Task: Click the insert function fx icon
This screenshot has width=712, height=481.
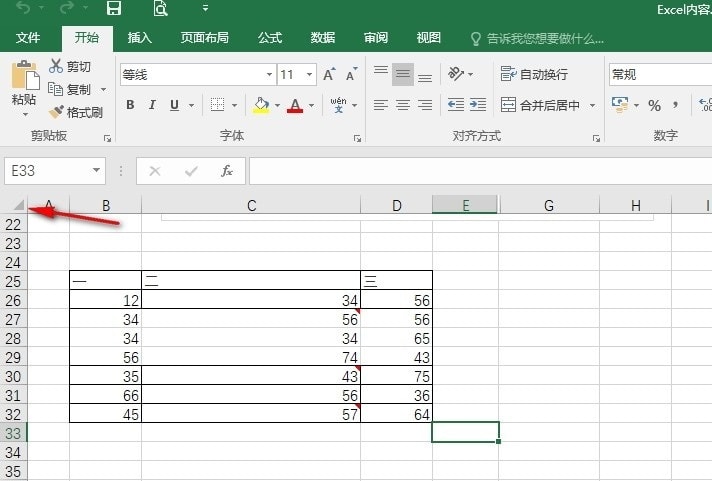Action: 227,171
